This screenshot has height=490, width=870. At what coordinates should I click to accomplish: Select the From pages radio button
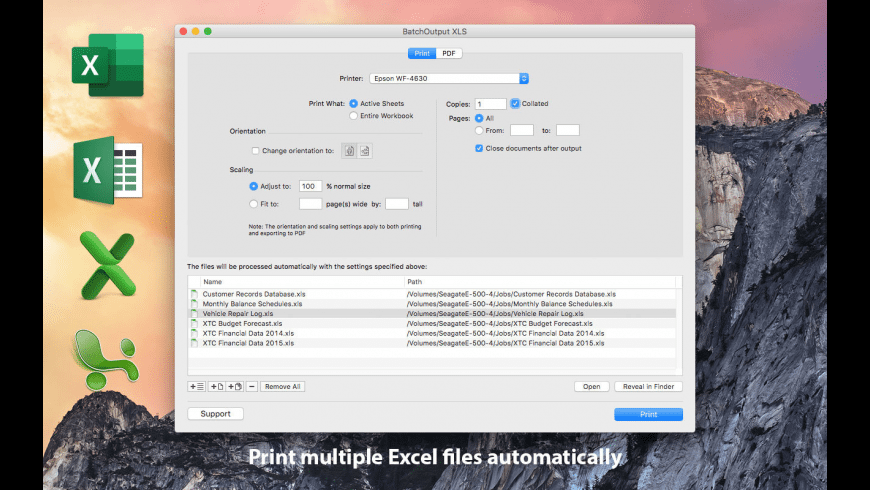[479, 130]
